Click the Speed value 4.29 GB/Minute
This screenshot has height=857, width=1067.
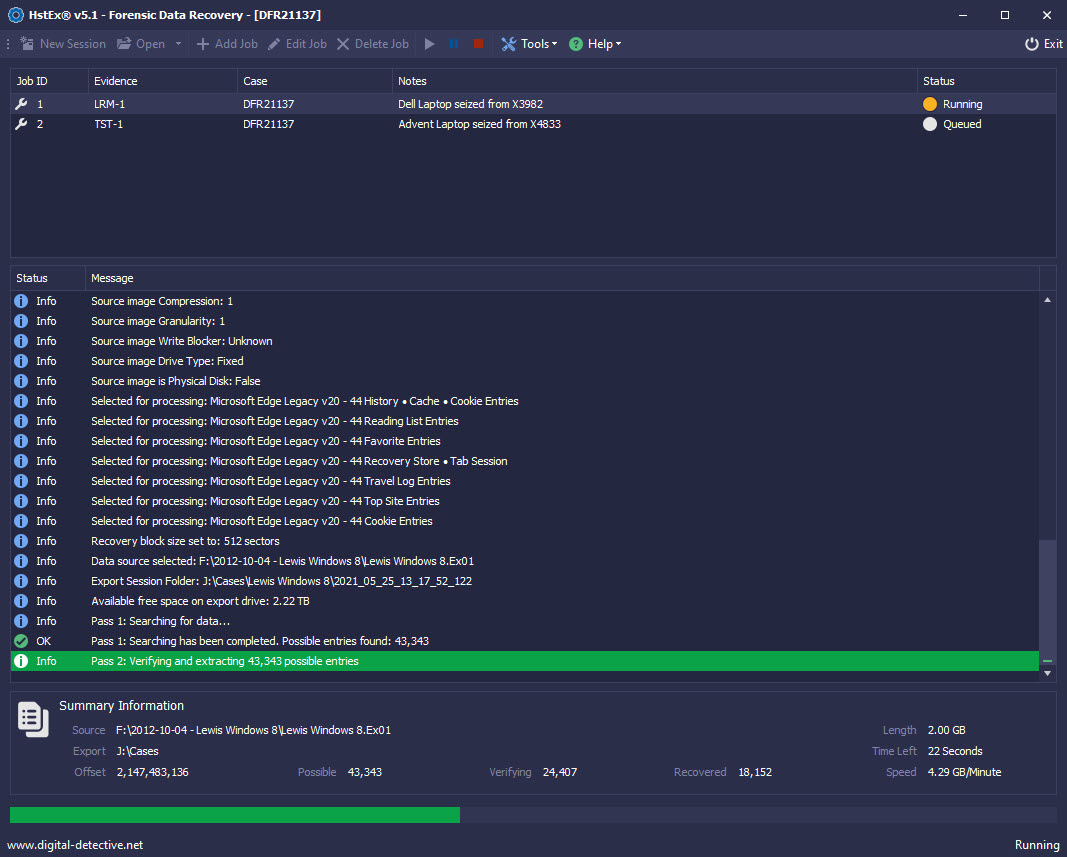coord(964,773)
